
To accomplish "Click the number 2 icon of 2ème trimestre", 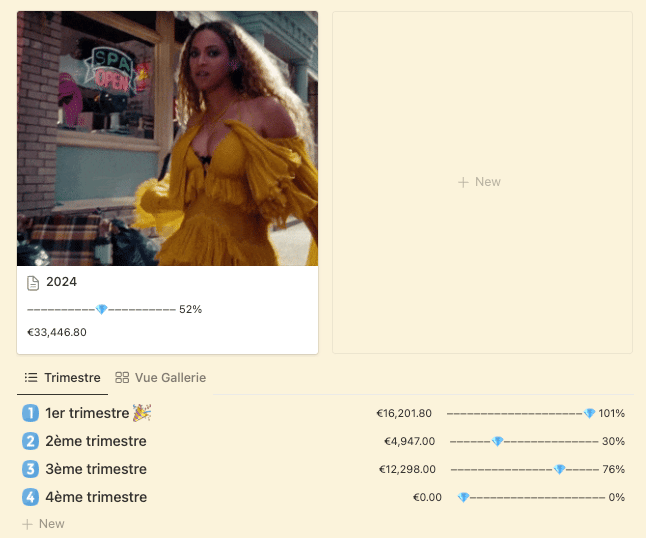I will point(30,441).
